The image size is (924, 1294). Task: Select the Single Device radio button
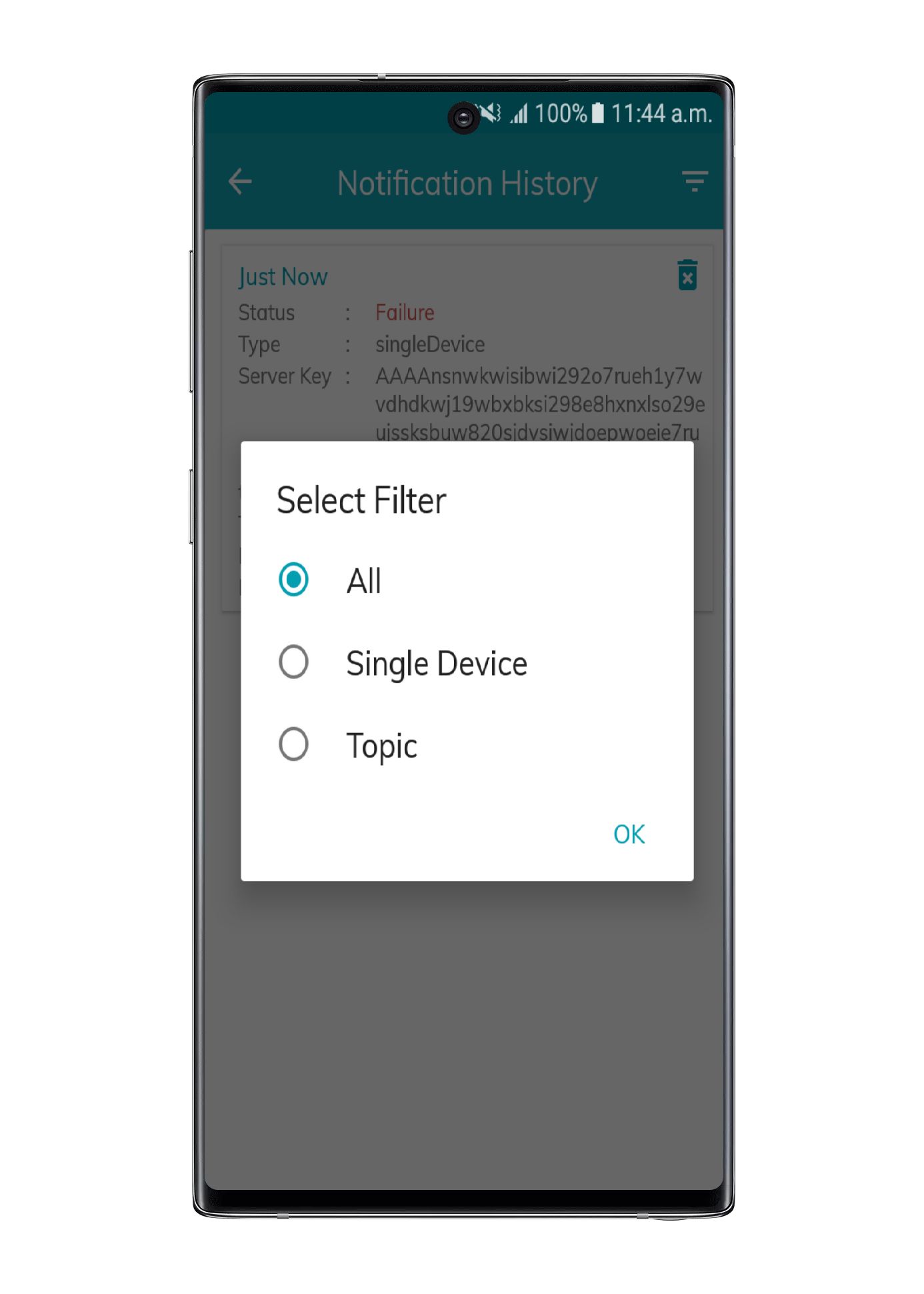(293, 662)
